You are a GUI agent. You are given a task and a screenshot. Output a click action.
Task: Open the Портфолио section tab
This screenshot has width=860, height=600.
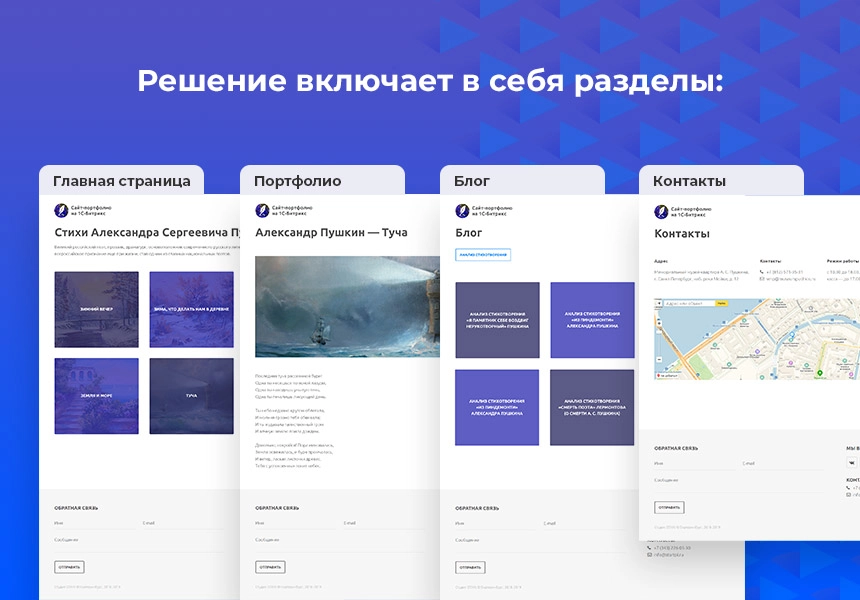coord(322,180)
